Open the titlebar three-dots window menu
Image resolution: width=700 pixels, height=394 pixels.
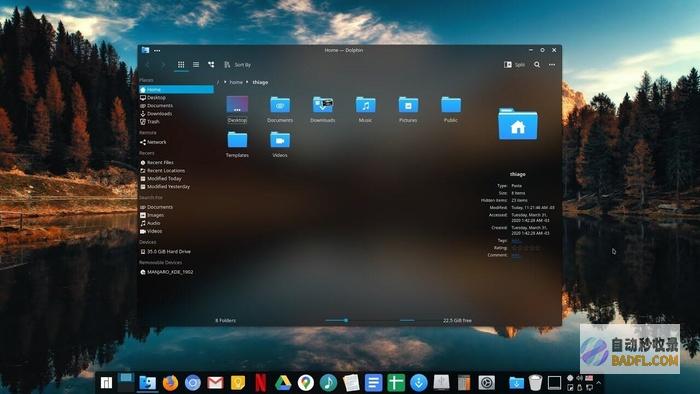157,50
